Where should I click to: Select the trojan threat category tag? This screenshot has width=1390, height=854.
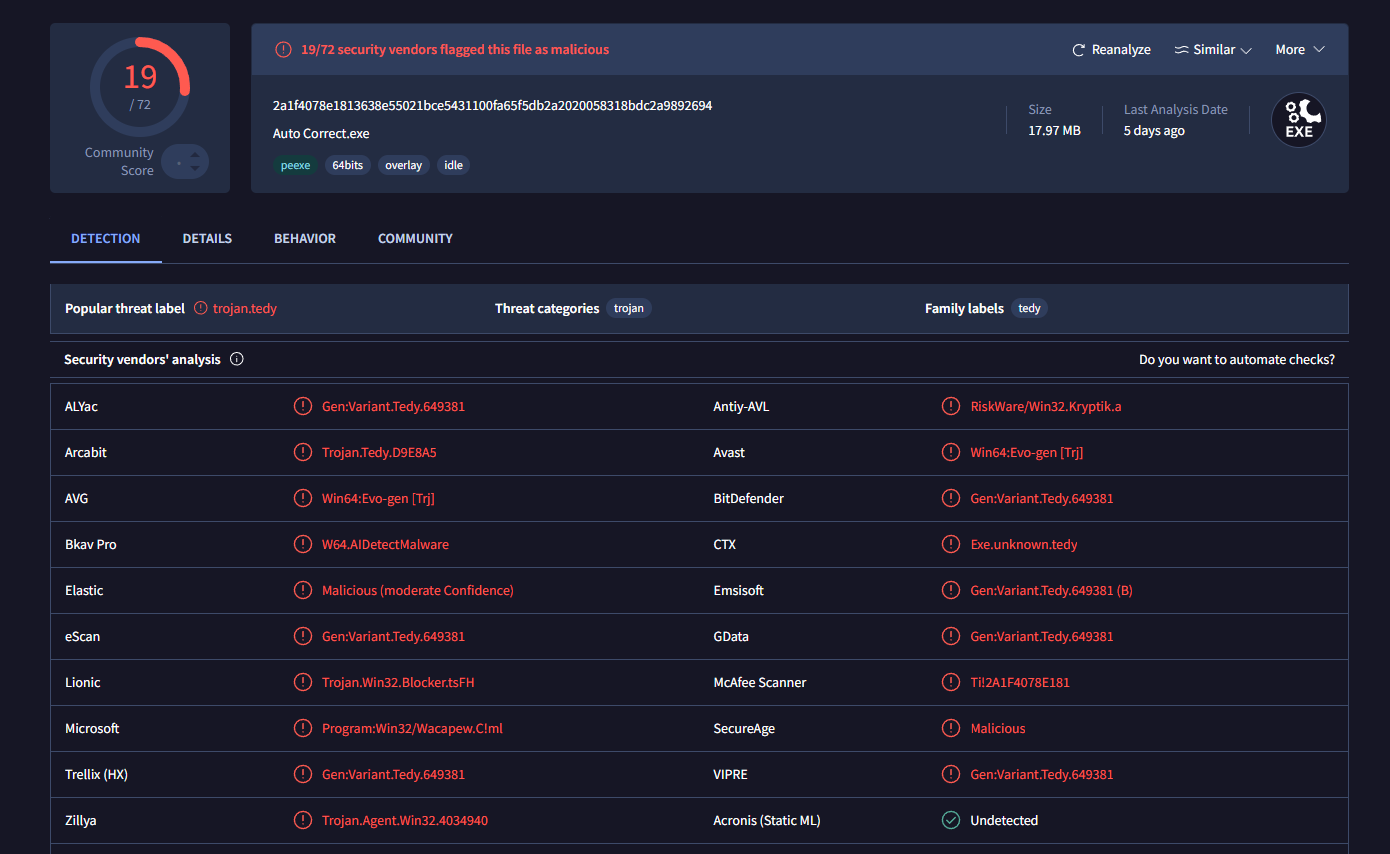[x=629, y=308]
